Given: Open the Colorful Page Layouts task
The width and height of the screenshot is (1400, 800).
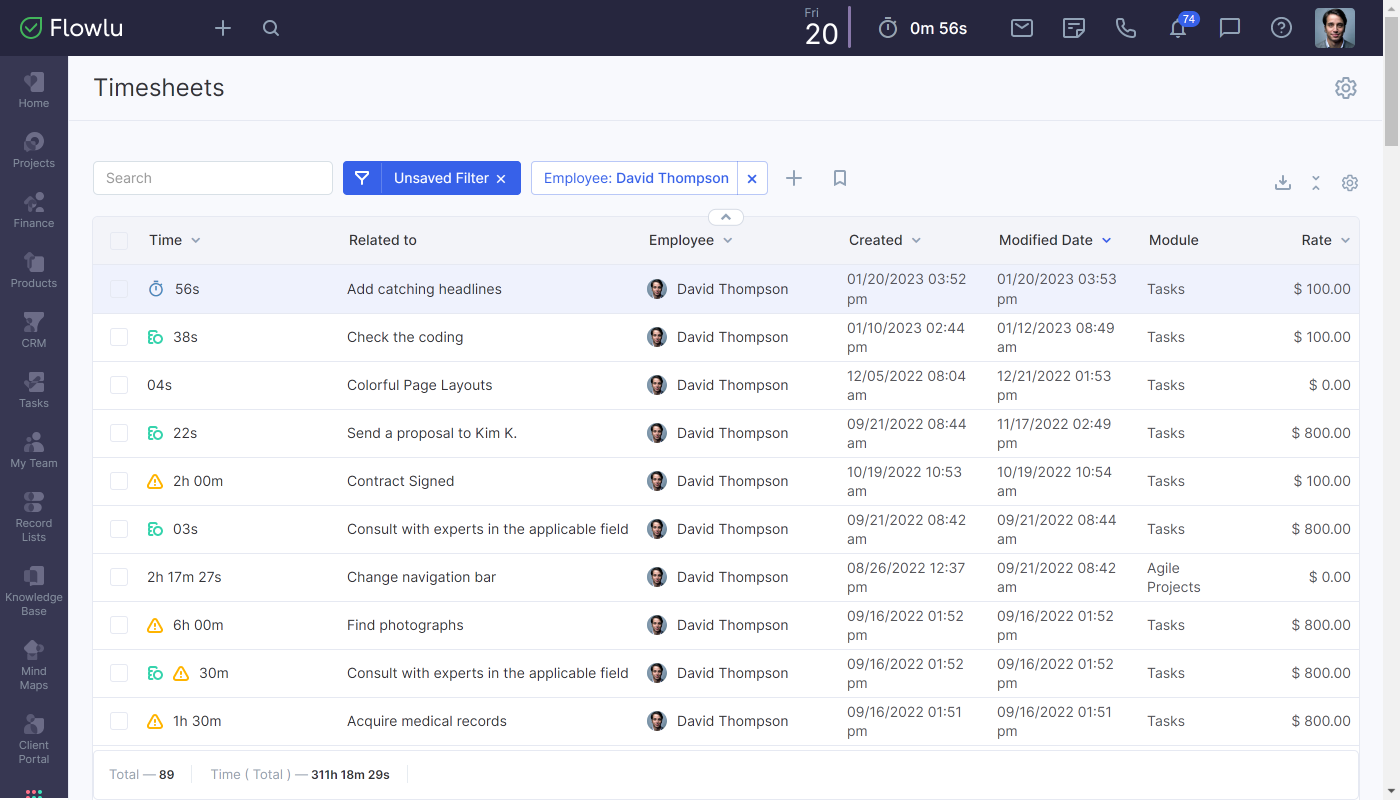Looking at the screenshot, I should (x=419, y=385).
